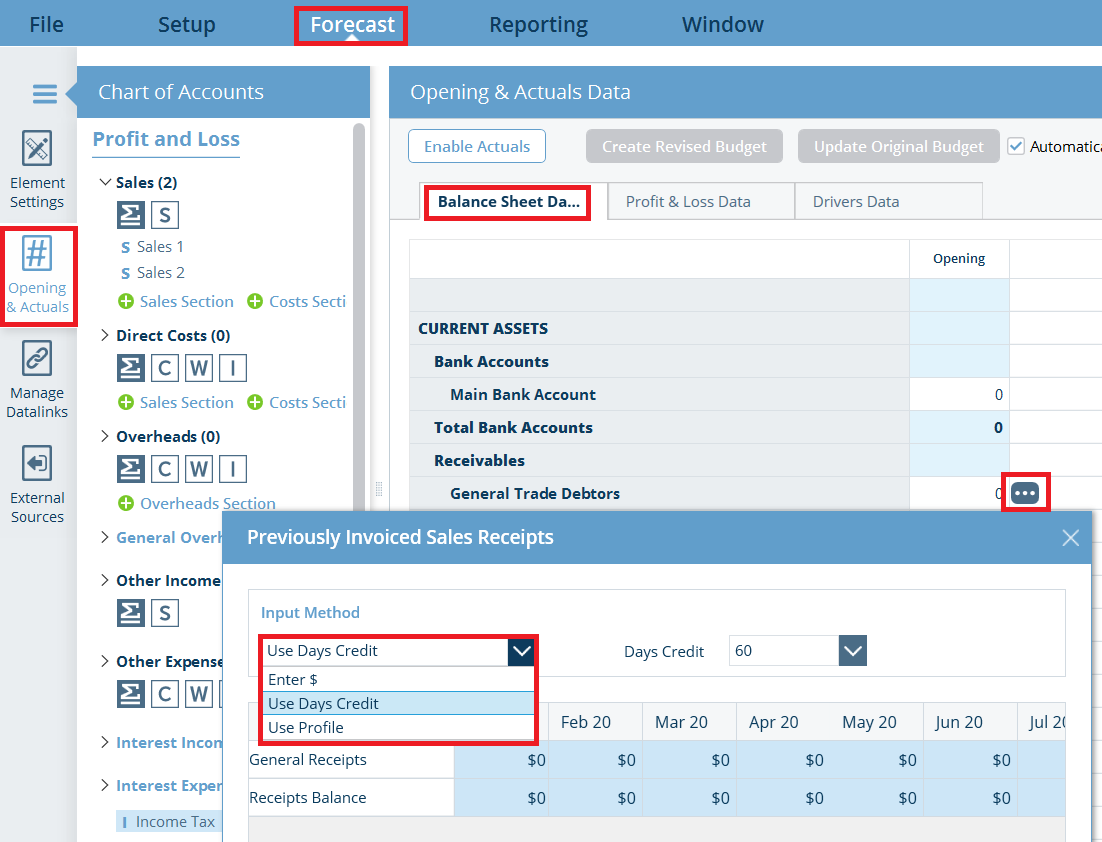Open the Reporting menu
Image resolution: width=1102 pixels, height=842 pixels.
(538, 24)
